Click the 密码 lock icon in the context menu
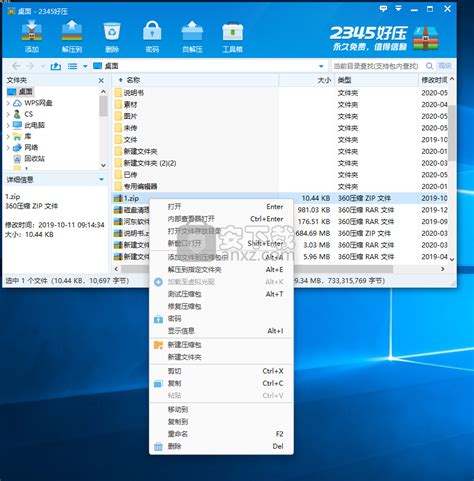 pos(158,319)
